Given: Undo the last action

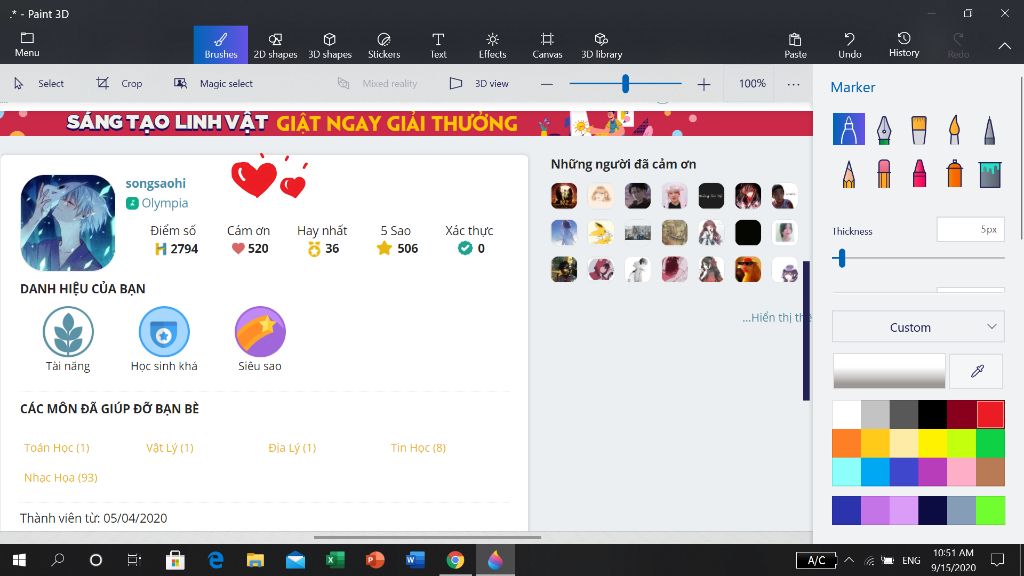Looking at the screenshot, I should click(x=849, y=45).
